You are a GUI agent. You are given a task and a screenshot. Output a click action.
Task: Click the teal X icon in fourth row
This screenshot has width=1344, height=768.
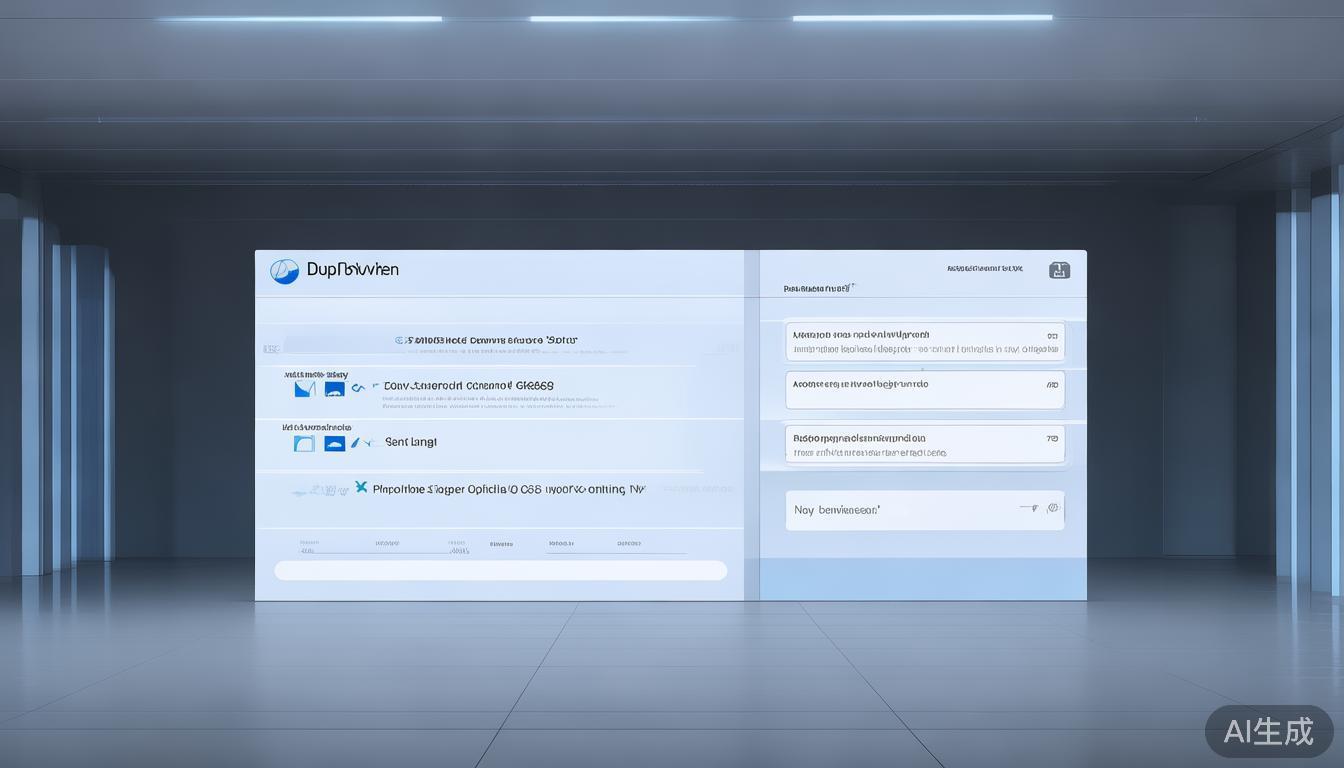tap(361, 488)
